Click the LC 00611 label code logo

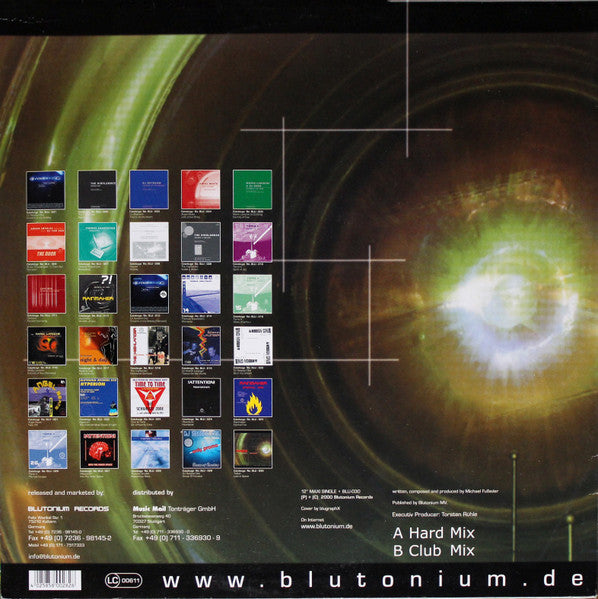coord(123,581)
